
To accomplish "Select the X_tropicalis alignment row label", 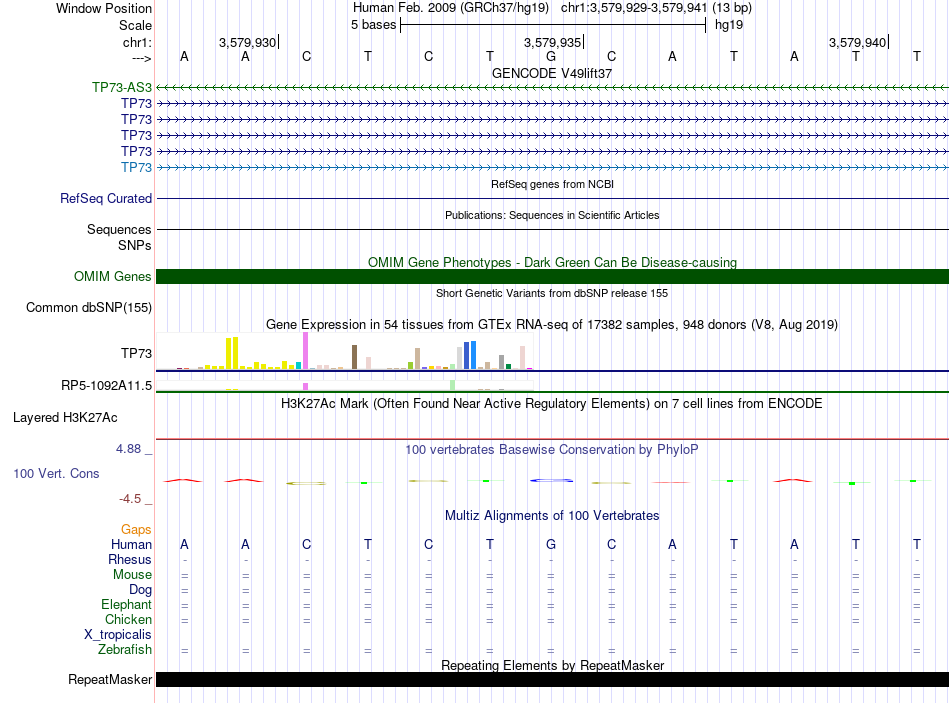I will tap(118, 635).
